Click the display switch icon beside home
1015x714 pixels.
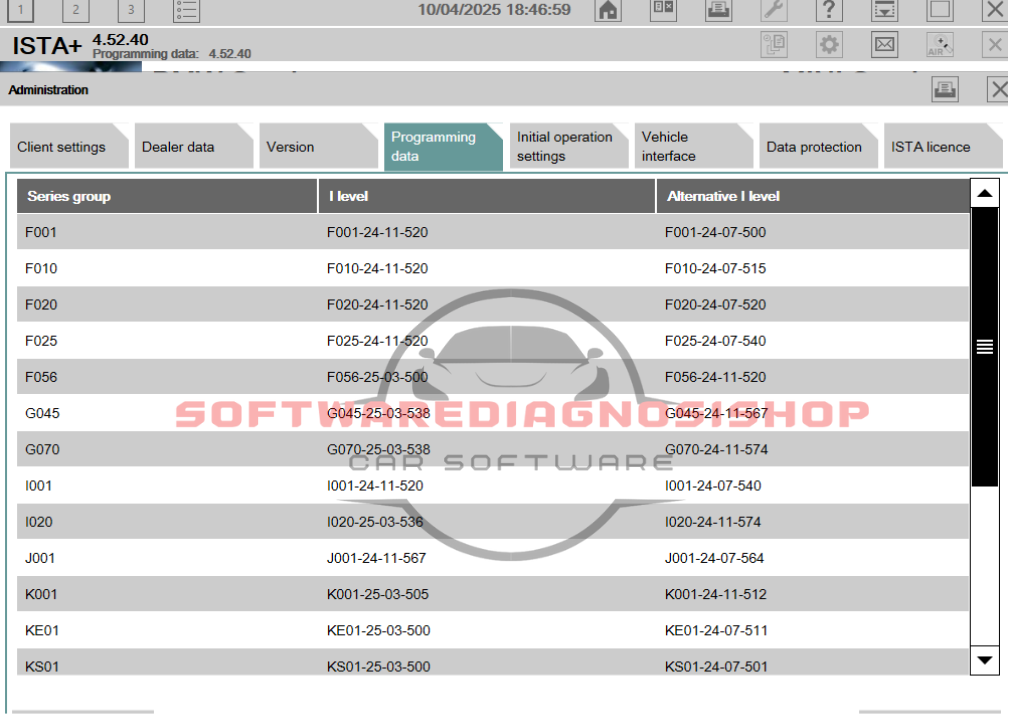pyautogui.click(x=664, y=10)
